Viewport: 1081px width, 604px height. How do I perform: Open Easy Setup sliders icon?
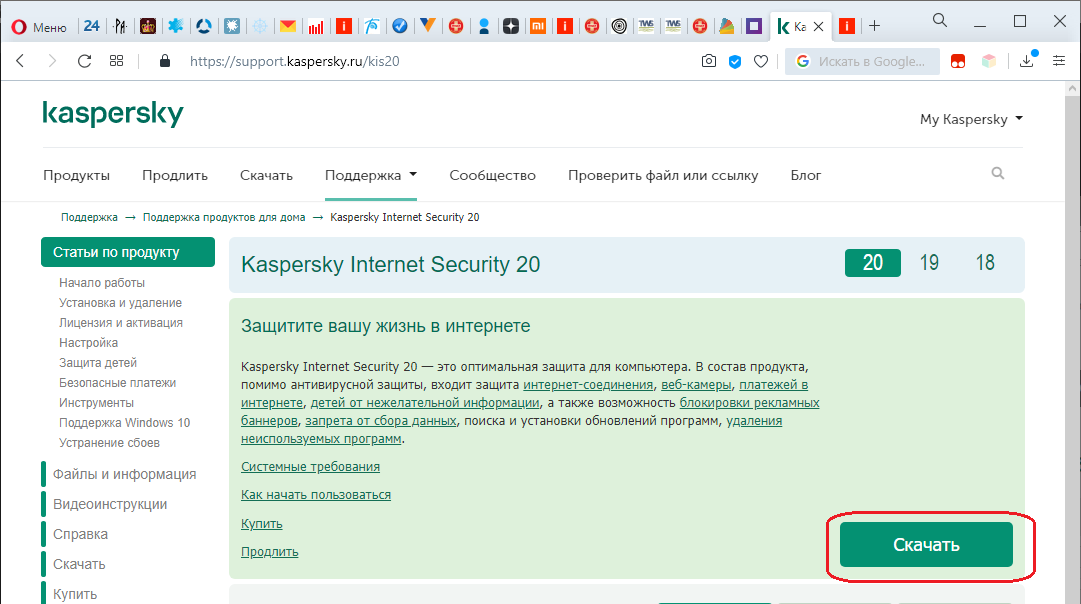(1059, 61)
